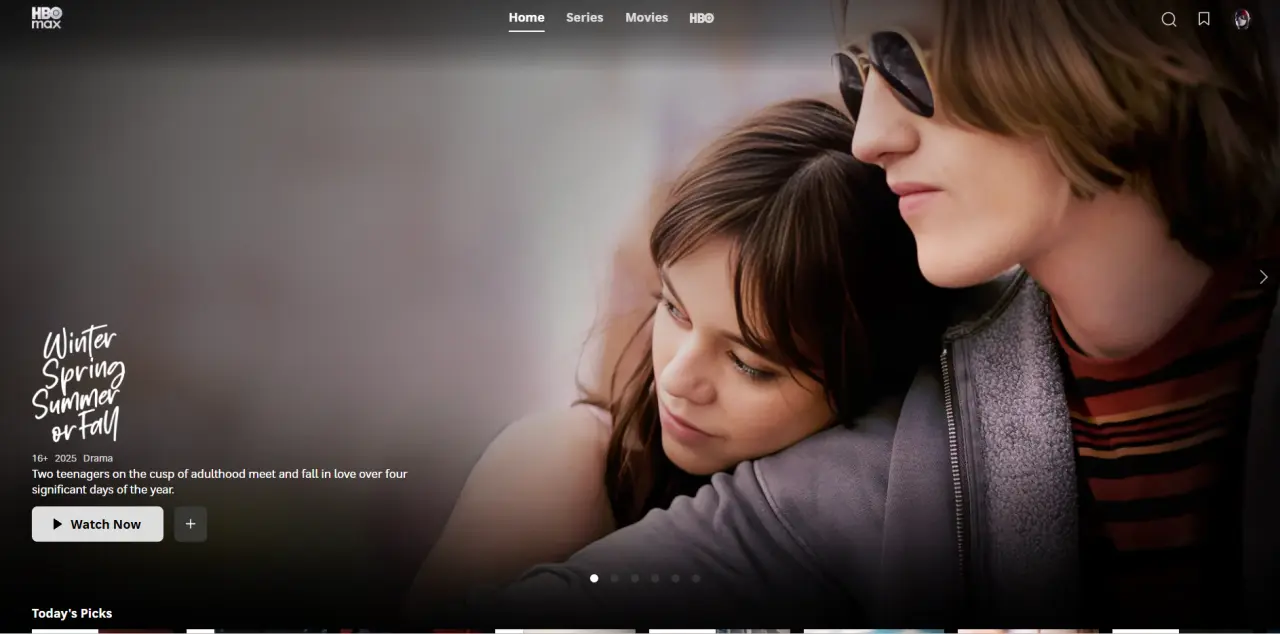Click the Drama genre label
Viewport: 1280px width, 634px height.
tap(98, 458)
